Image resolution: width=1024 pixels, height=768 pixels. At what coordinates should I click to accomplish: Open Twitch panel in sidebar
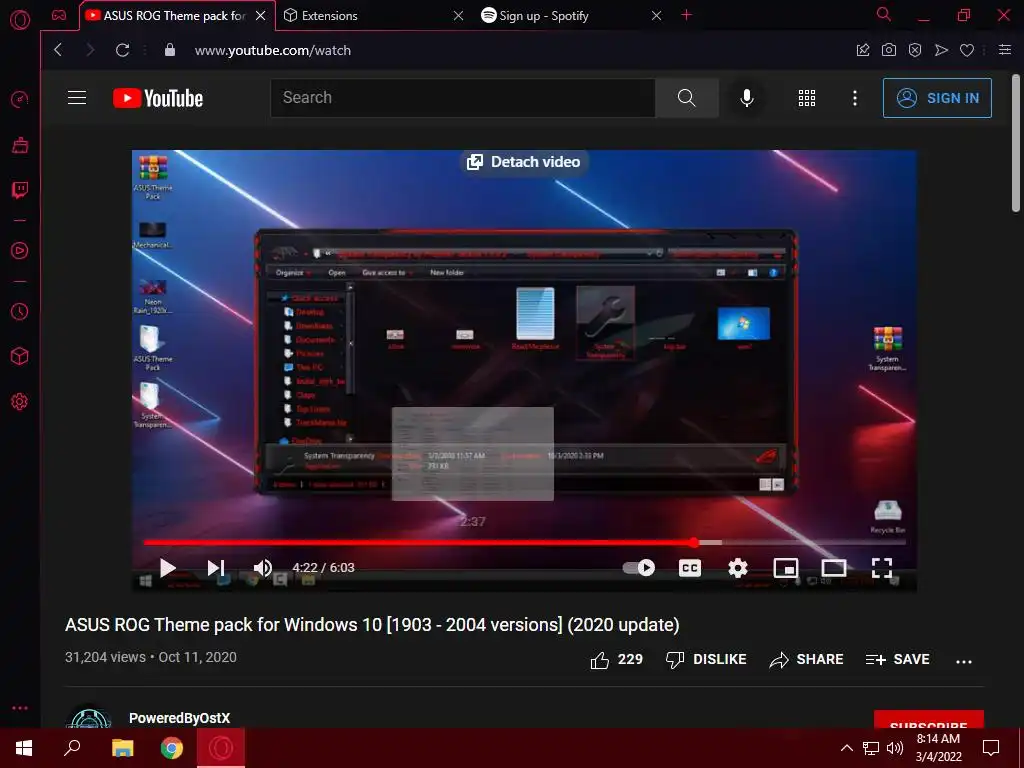[20, 190]
